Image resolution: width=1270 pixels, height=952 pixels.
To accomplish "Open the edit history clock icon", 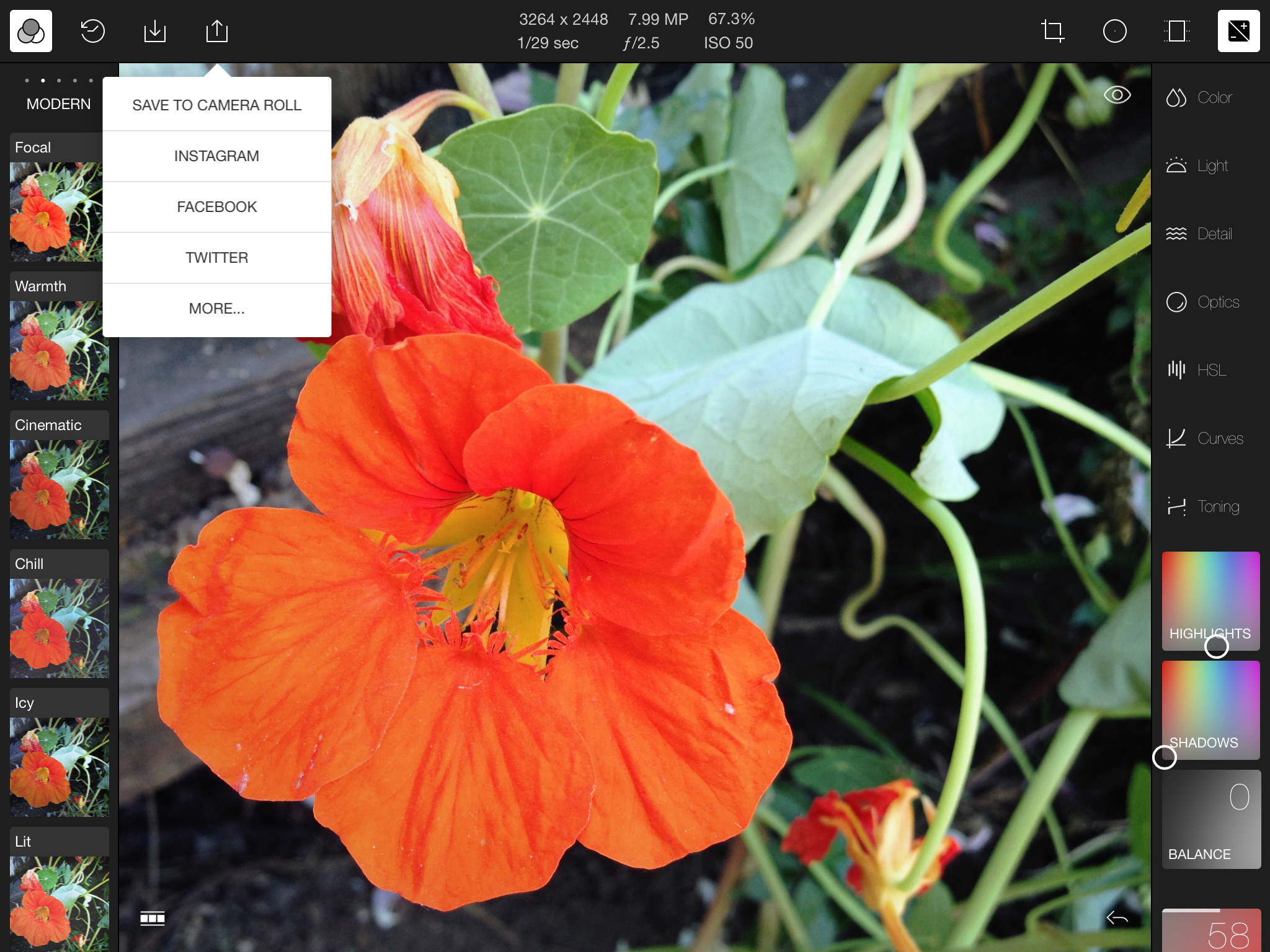I will point(93,31).
